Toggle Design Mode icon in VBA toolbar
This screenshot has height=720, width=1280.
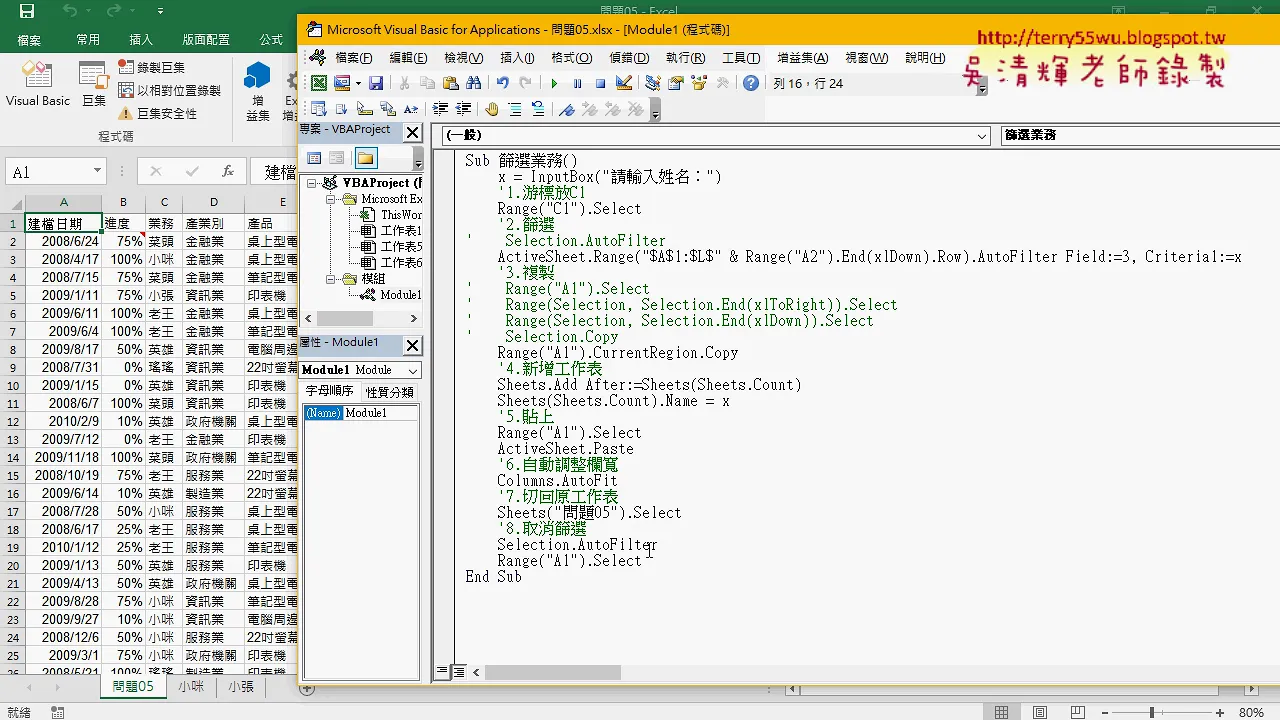pyautogui.click(x=624, y=84)
